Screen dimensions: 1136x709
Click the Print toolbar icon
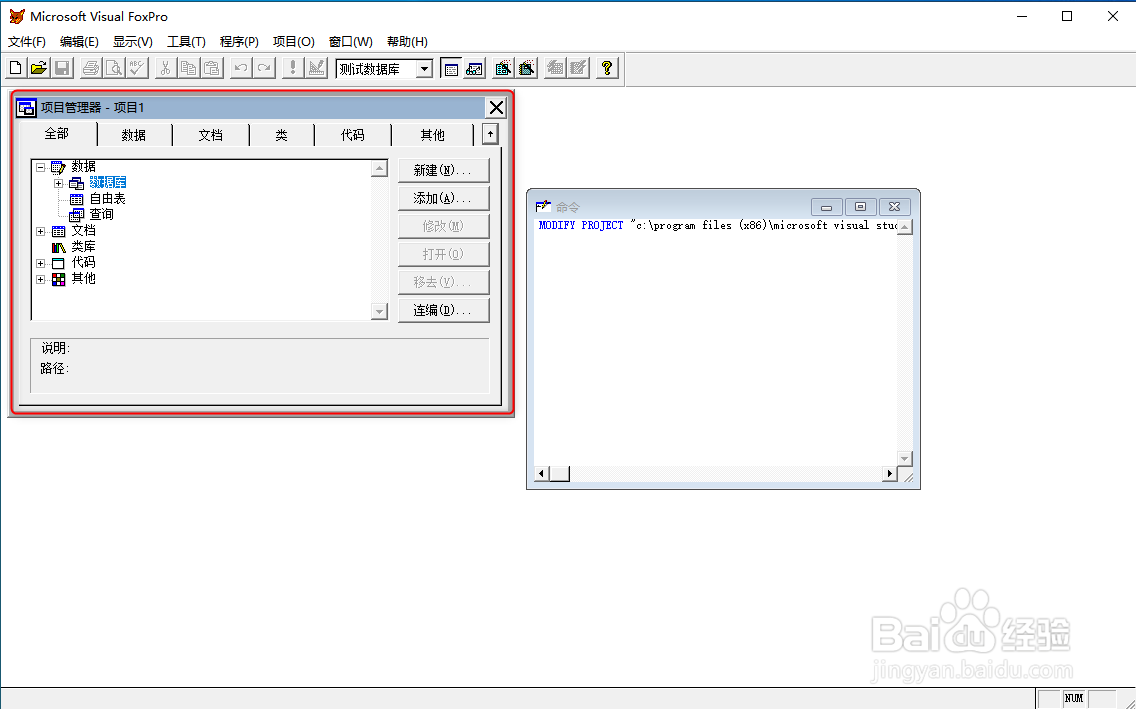click(x=91, y=68)
